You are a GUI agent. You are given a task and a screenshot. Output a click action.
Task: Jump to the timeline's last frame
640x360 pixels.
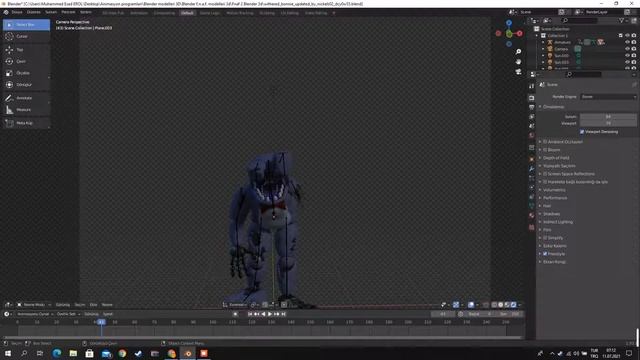tap(283, 314)
